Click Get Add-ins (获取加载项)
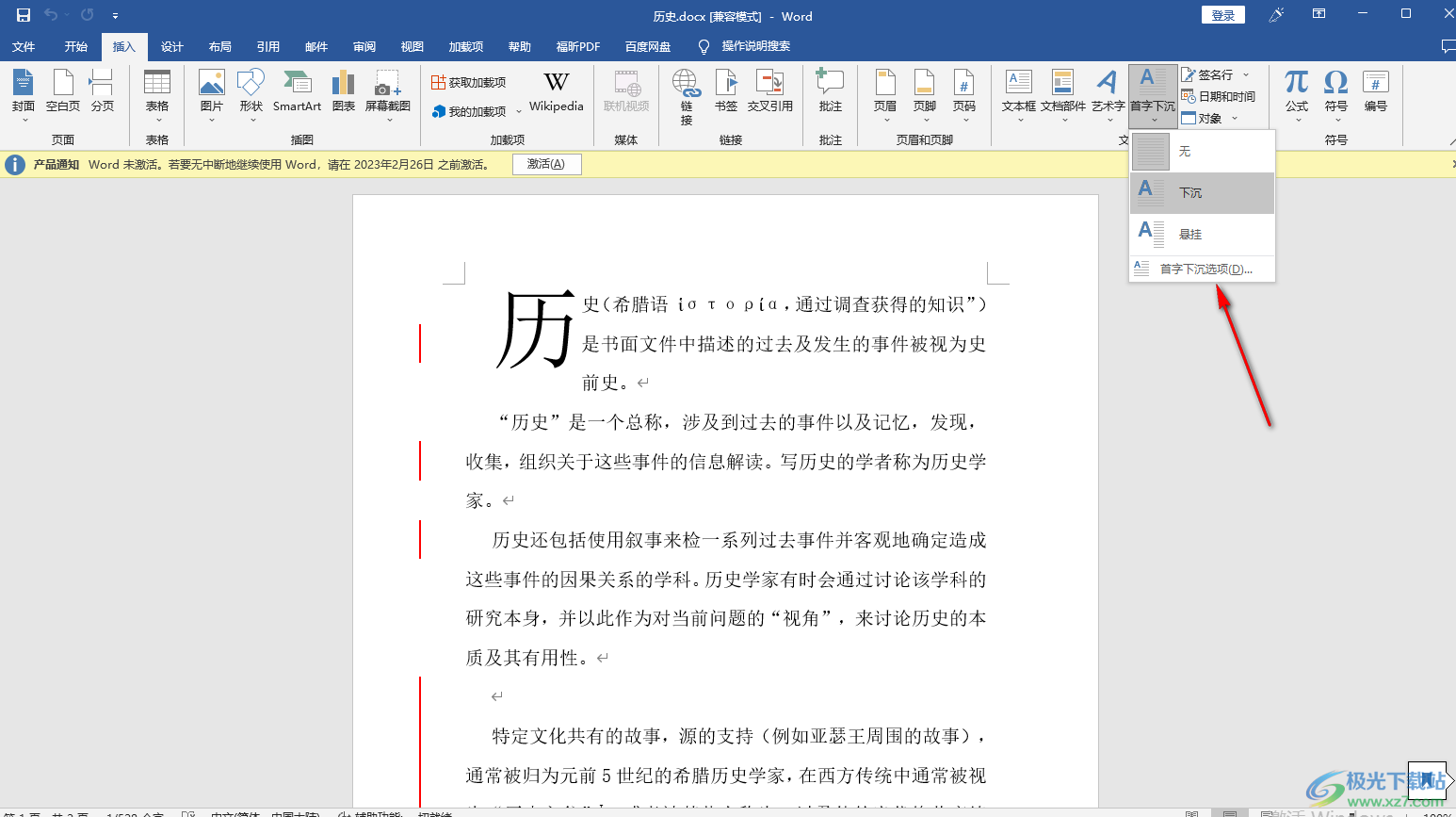Viewport: 1456px width, 817px height. [469, 83]
